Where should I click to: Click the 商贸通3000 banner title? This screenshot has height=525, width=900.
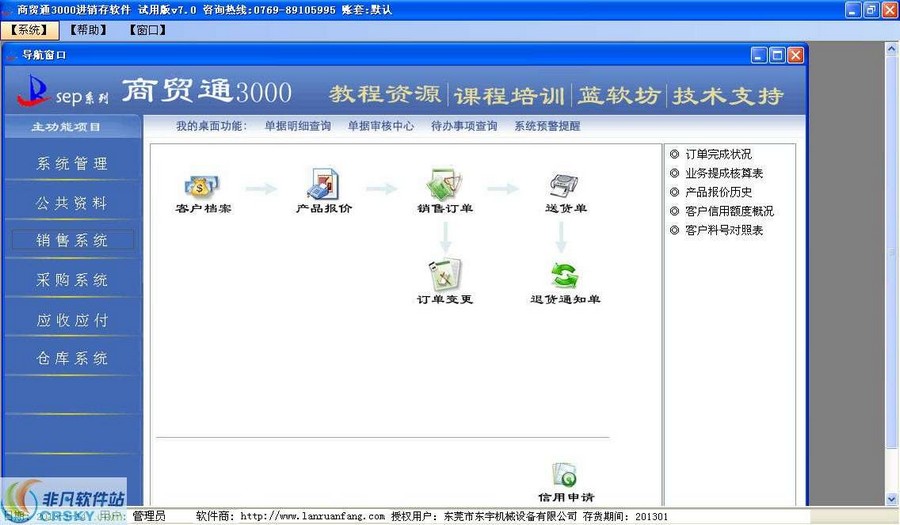point(207,91)
